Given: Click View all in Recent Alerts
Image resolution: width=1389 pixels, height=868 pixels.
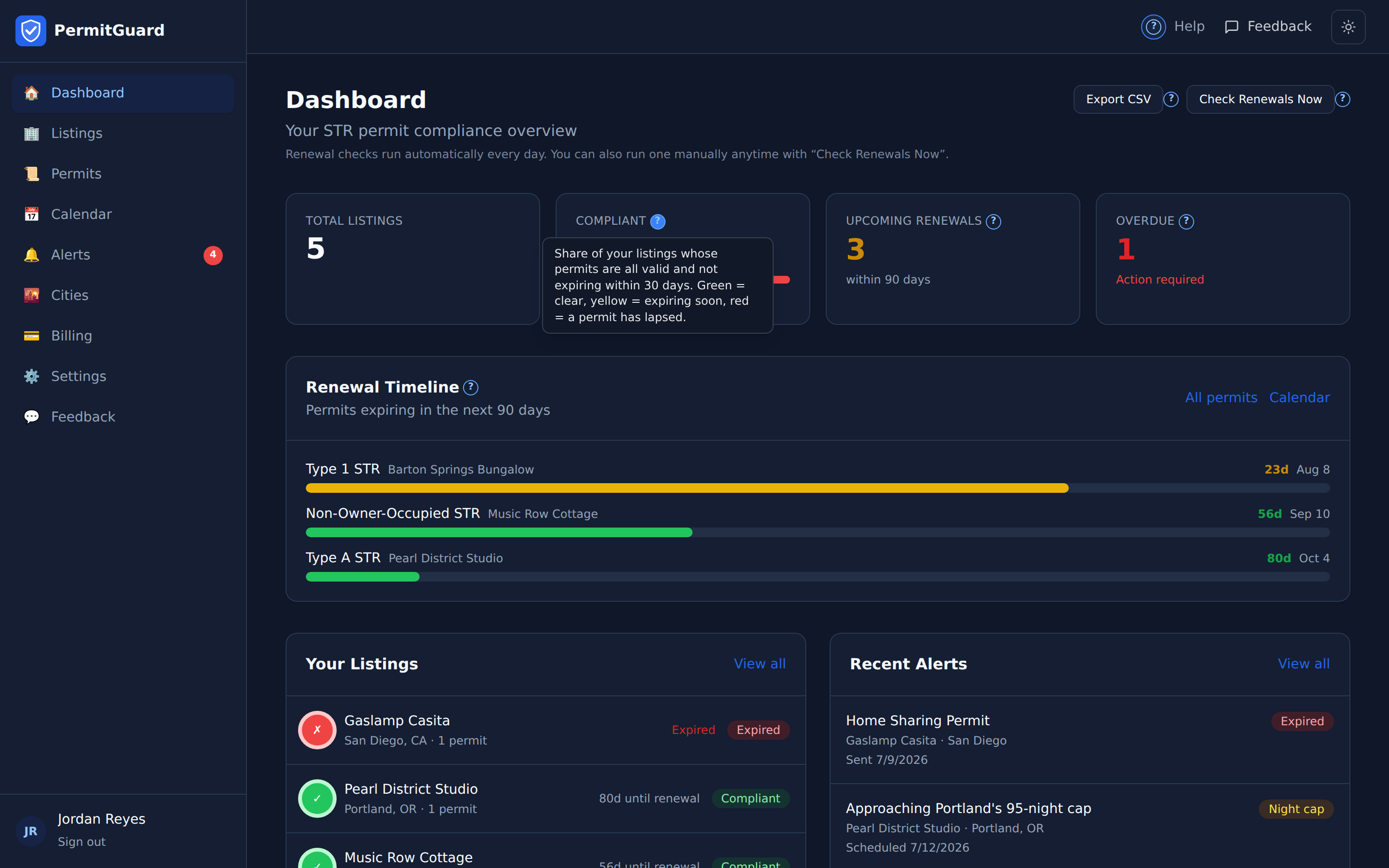Looking at the screenshot, I should tap(1304, 664).
